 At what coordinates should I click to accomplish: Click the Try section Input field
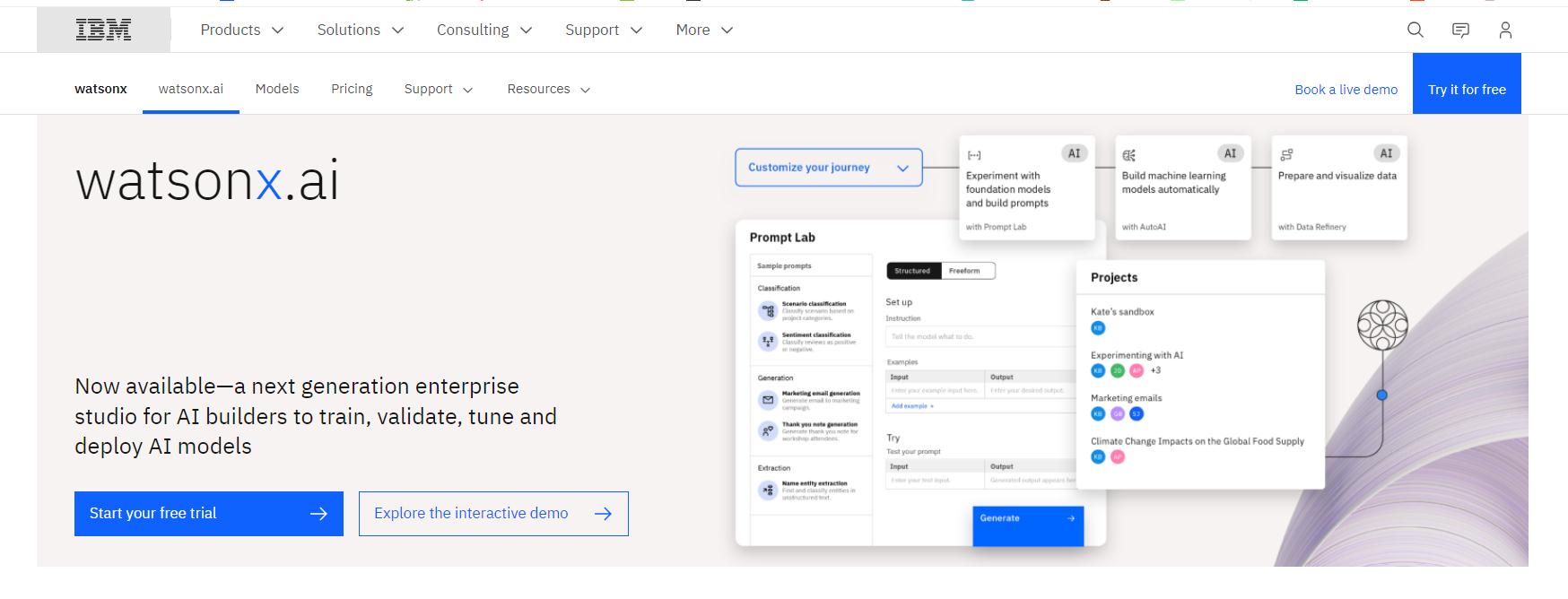pyautogui.click(x=936, y=481)
